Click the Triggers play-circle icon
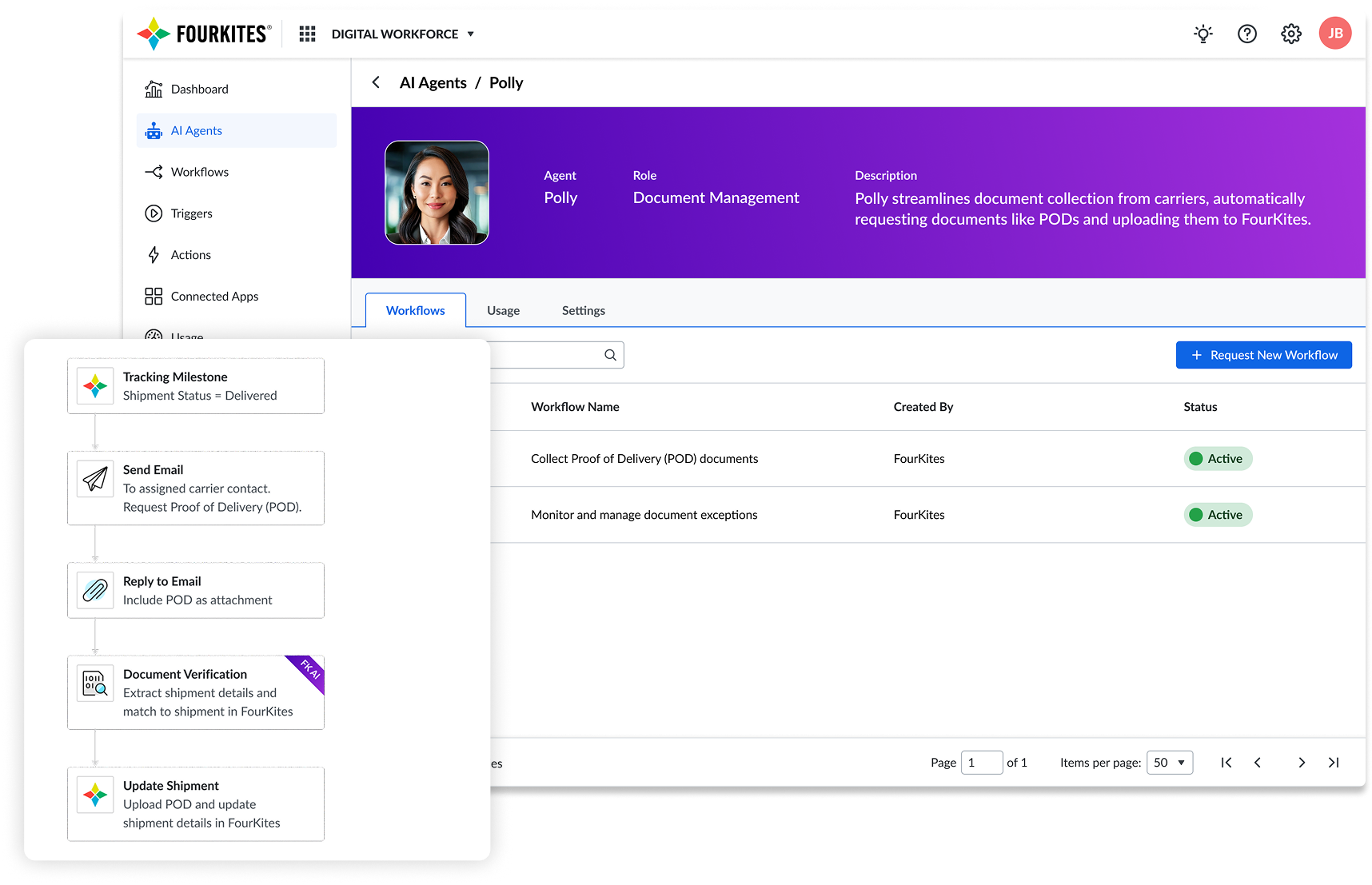This screenshot has height=885, width=1372. point(154,213)
